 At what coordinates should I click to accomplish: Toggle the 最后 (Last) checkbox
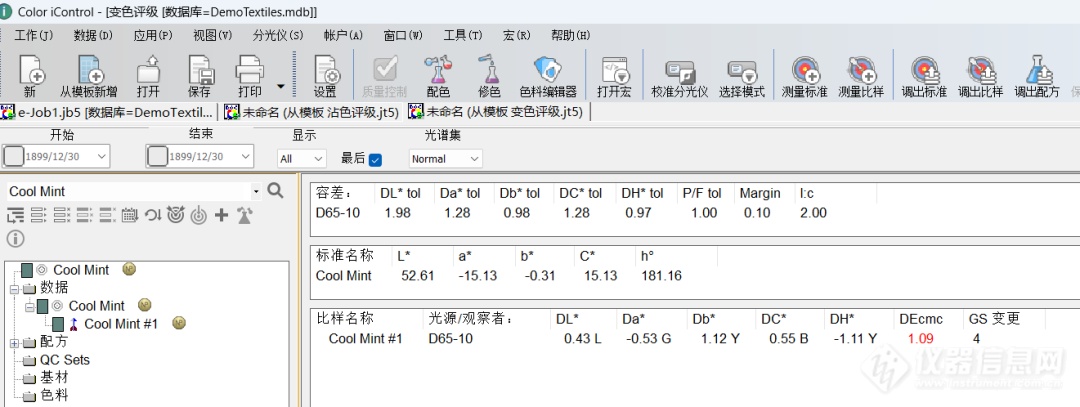coord(375,160)
